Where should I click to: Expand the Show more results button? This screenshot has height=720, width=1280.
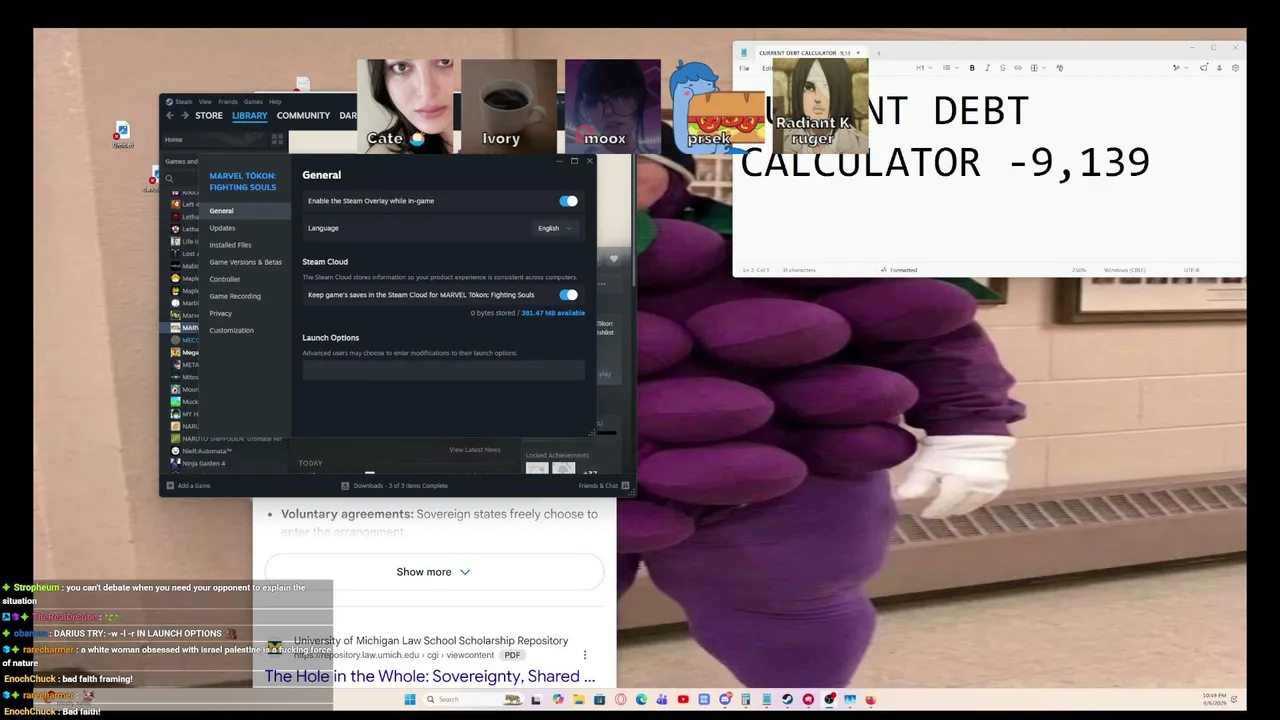(x=434, y=572)
